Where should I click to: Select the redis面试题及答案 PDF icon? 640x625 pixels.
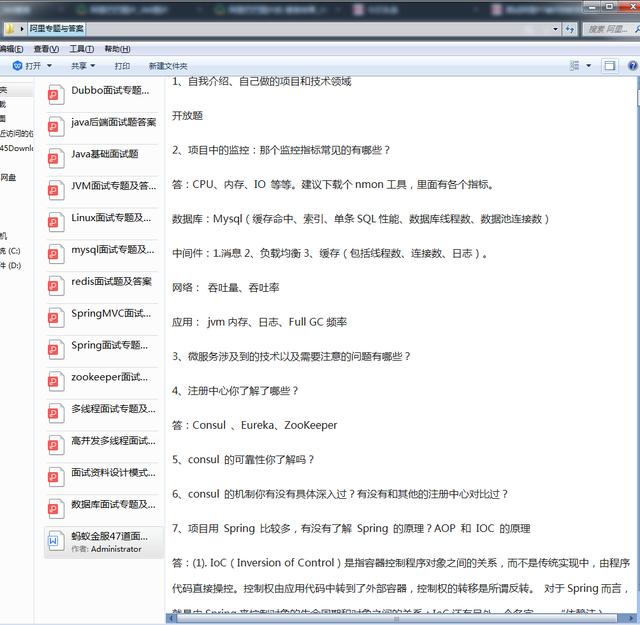click(x=55, y=286)
